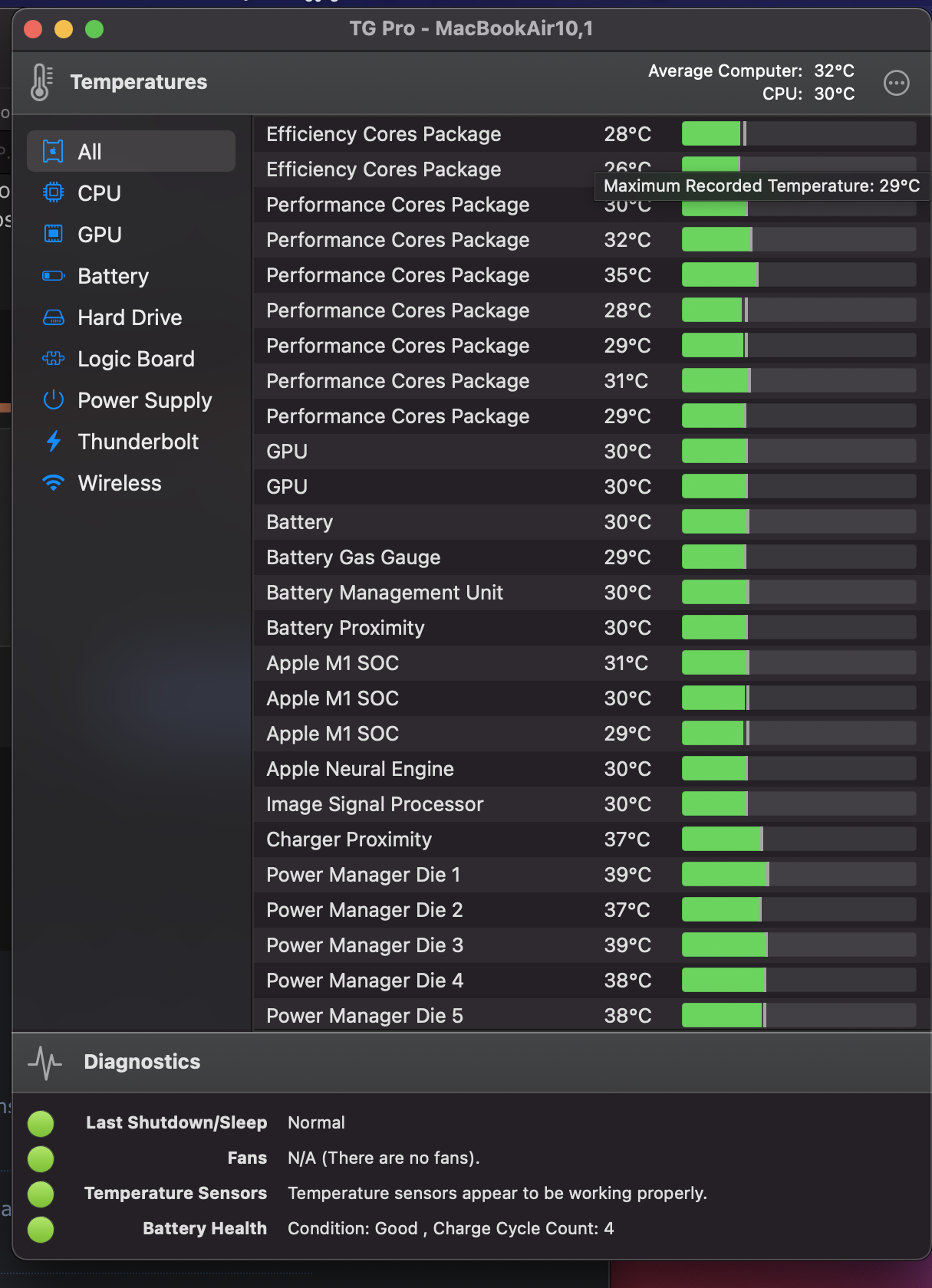Click the CPU chip icon in sidebar
Image resolution: width=932 pixels, height=1288 pixels.
(x=53, y=192)
